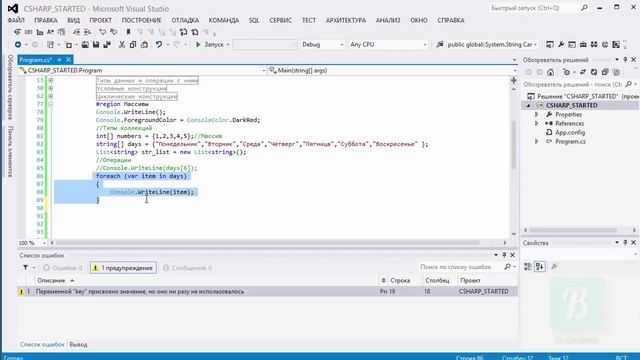The height and width of the screenshot is (360, 640).
Task: Open the ФАЙЛ menu
Action: 16,20
